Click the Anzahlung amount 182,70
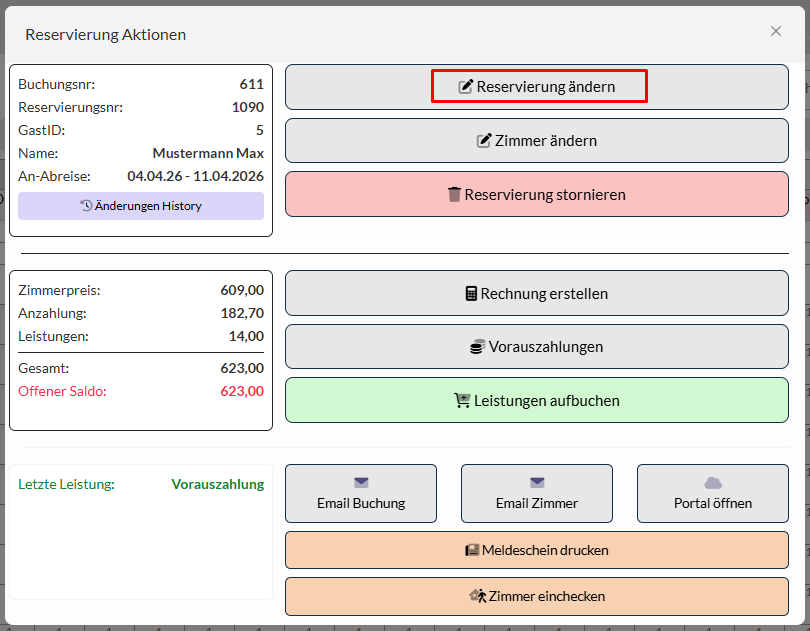This screenshot has width=810, height=631. tap(242, 313)
